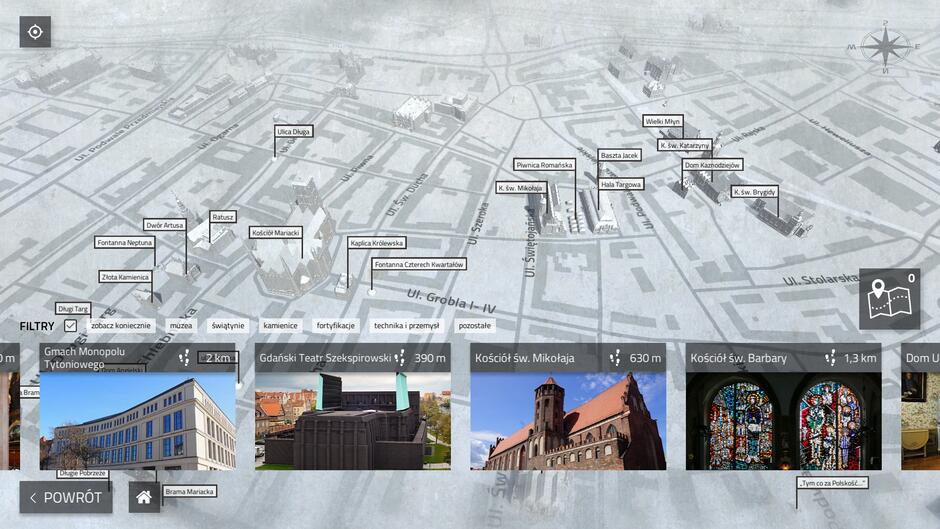Open the route map icon button
Image resolution: width=940 pixels, height=529 pixels.
[889, 299]
